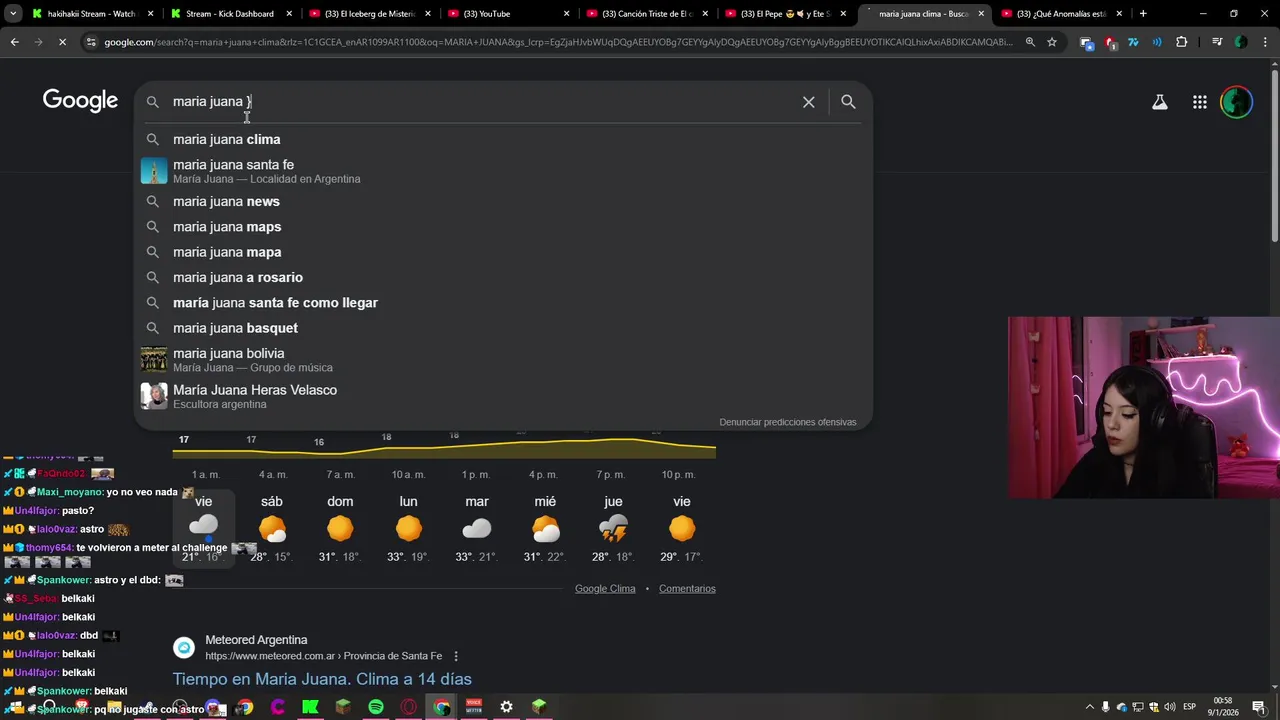1280x720 pixels.
Task: Go to the Google logo homepage
Action: pos(80,101)
